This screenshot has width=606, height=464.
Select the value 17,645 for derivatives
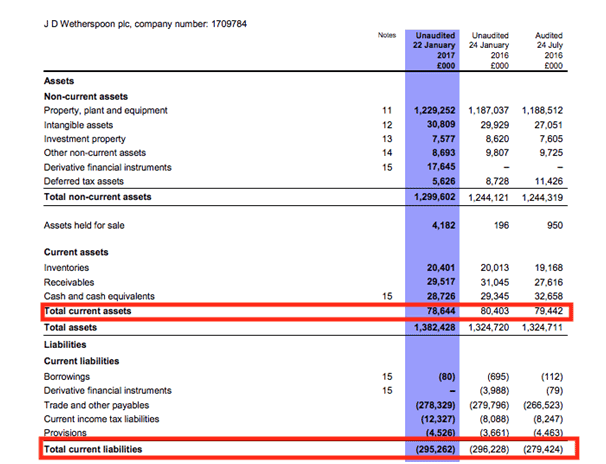(x=441, y=167)
